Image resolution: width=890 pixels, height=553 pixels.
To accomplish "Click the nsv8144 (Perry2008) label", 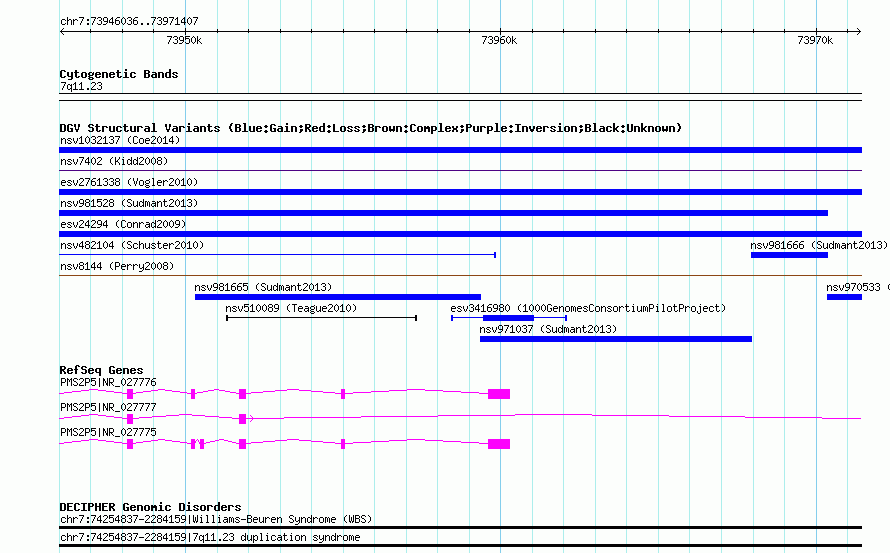I will point(117,266).
